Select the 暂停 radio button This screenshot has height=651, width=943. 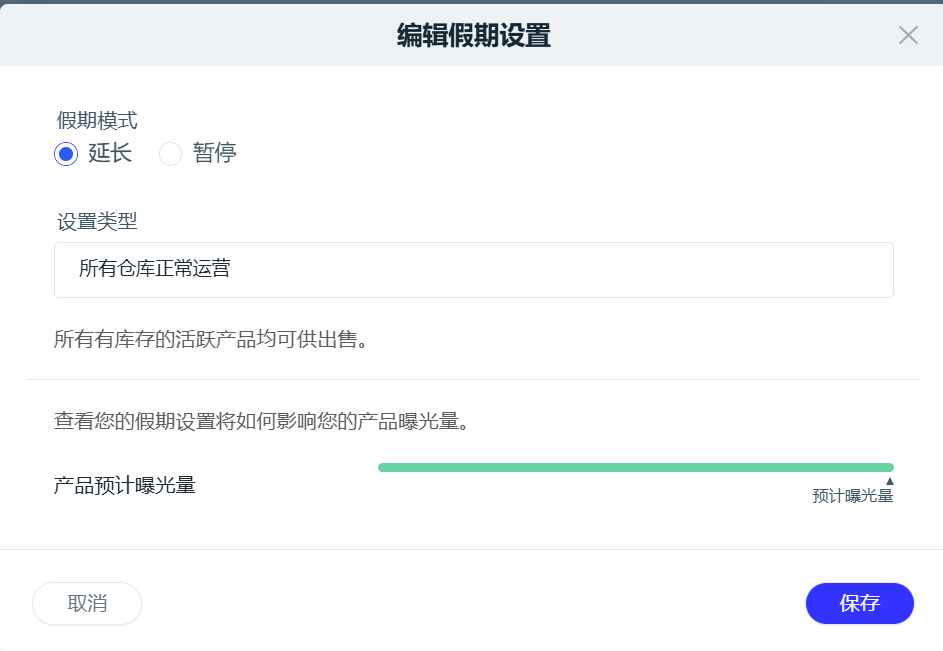(x=171, y=154)
